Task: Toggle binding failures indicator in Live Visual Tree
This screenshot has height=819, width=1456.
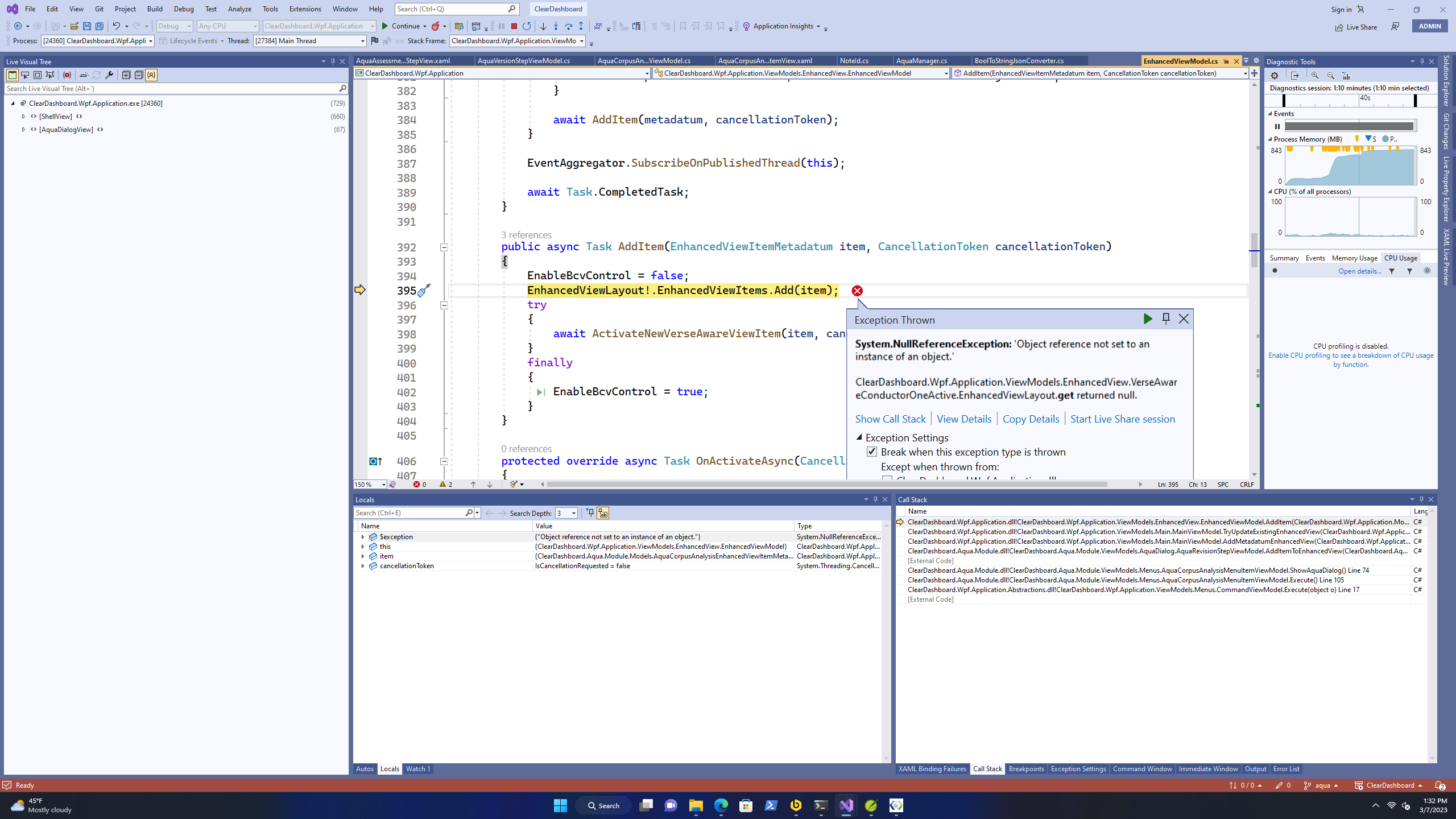Action: (x=67, y=75)
